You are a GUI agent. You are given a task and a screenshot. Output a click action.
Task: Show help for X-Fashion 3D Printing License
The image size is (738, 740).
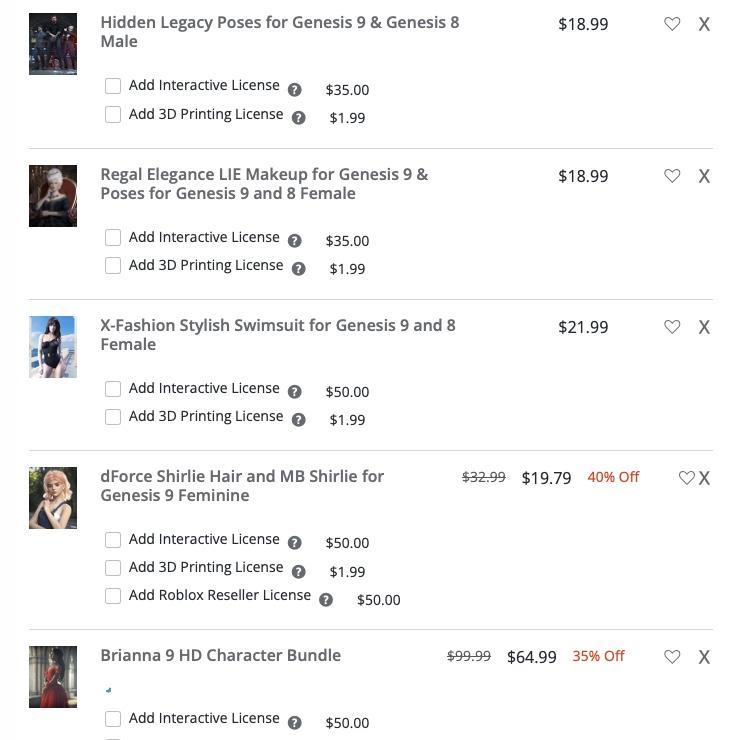[298, 419]
